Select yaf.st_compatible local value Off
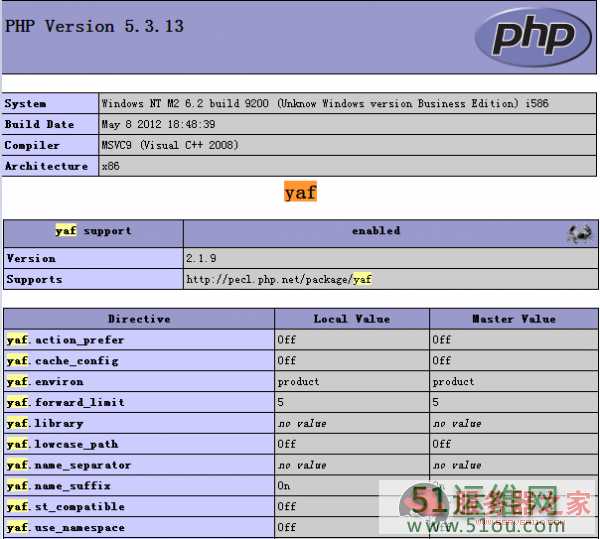 pyautogui.click(x=352, y=507)
